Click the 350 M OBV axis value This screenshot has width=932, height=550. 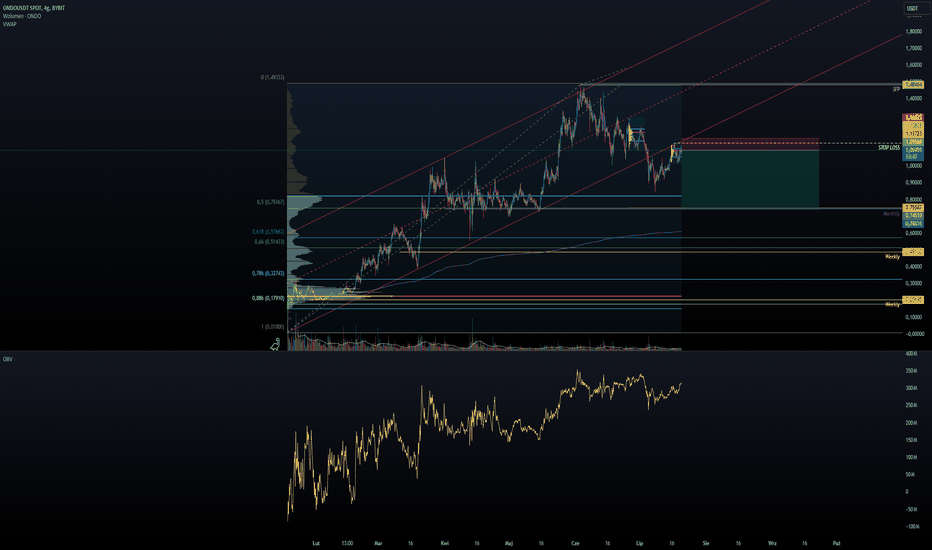coord(911,371)
